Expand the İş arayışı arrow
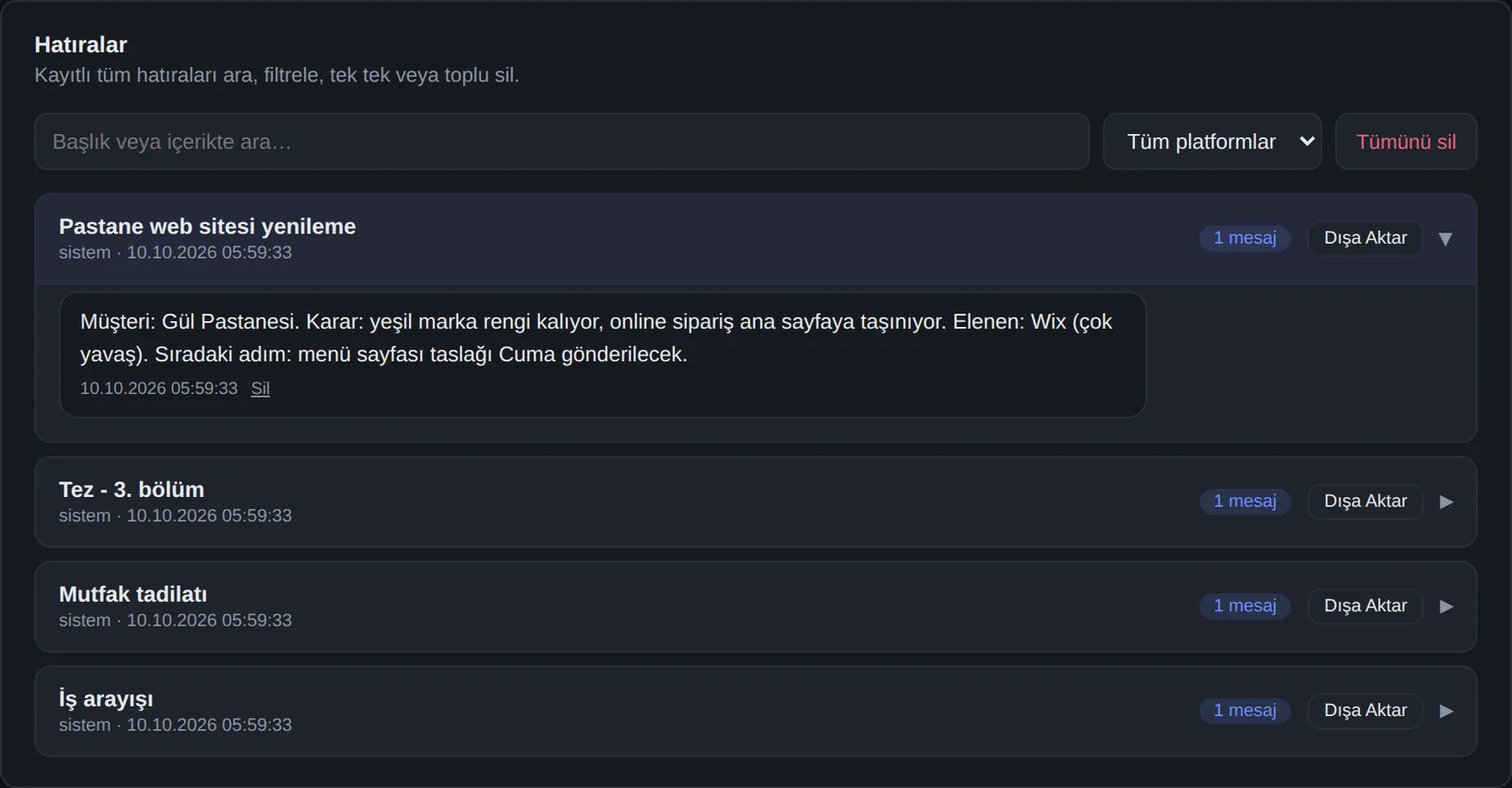 click(1446, 711)
